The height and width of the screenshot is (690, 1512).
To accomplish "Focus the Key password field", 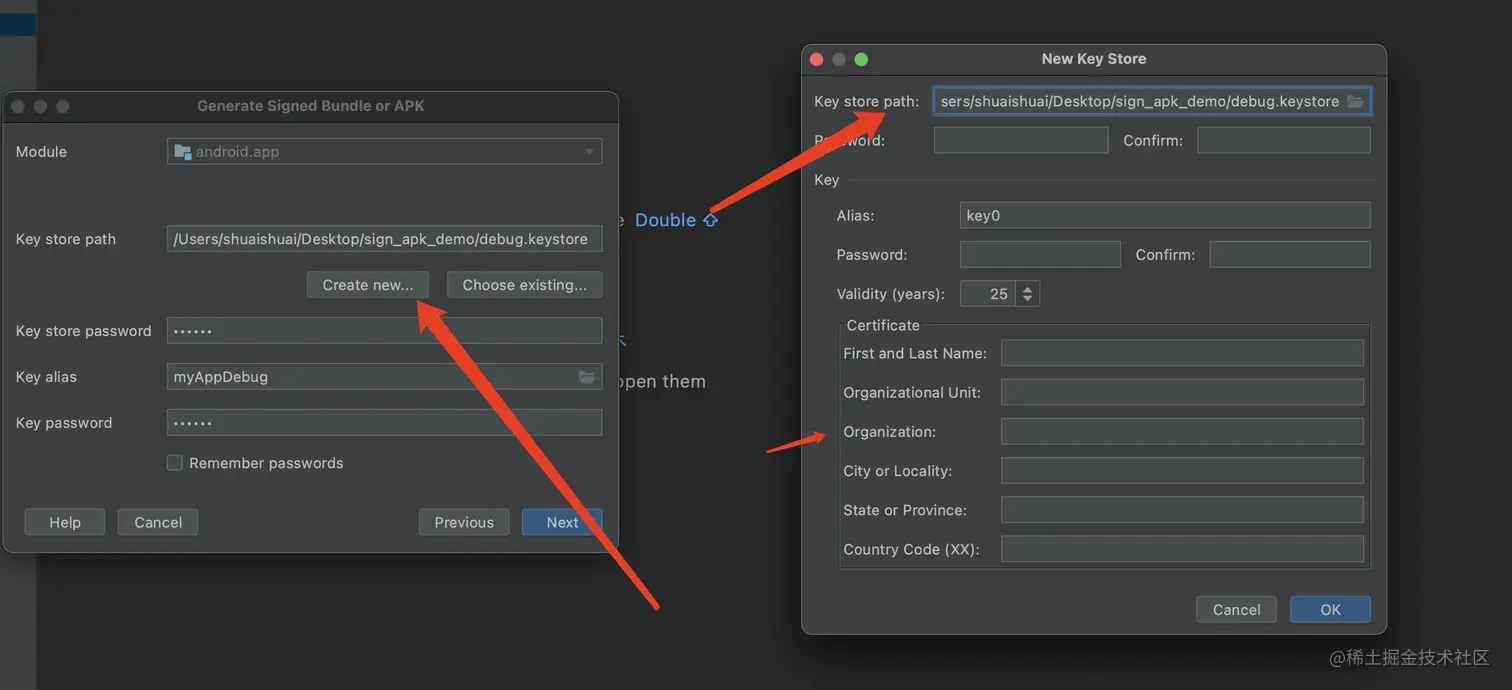I will point(384,423).
